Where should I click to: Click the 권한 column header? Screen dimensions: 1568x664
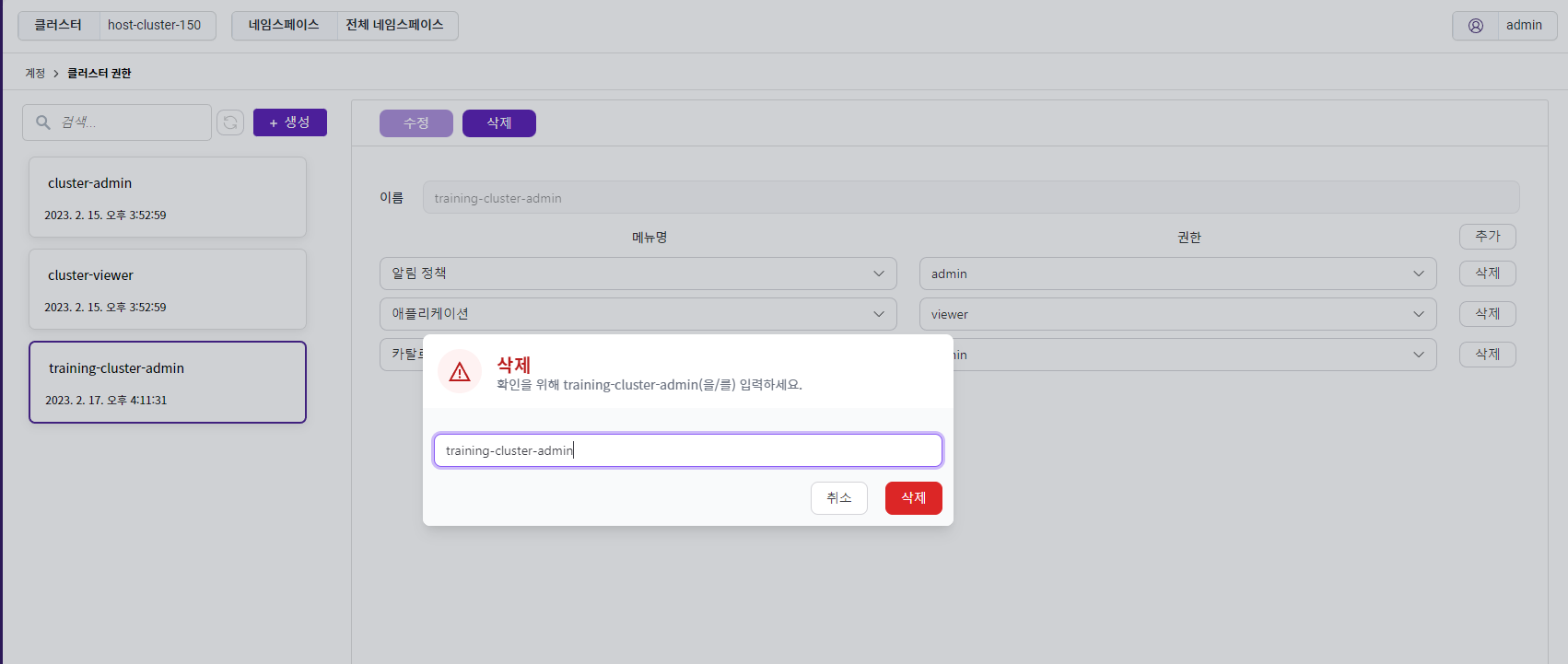click(1189, 238)
